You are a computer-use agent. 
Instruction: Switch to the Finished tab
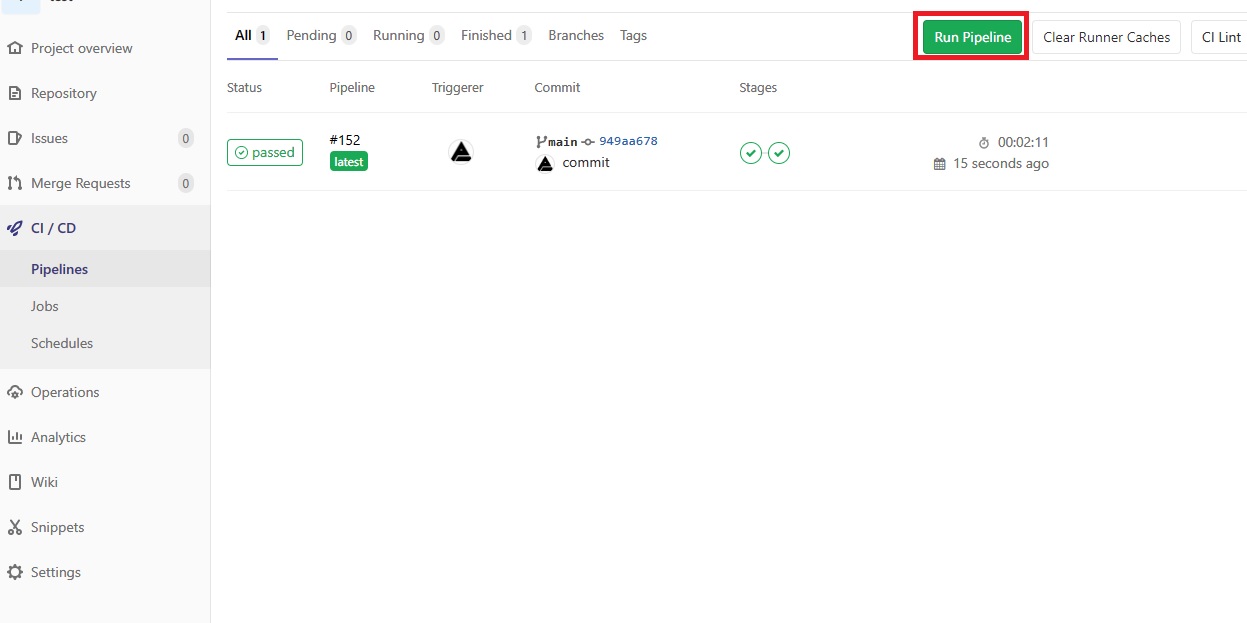[496, 35]
